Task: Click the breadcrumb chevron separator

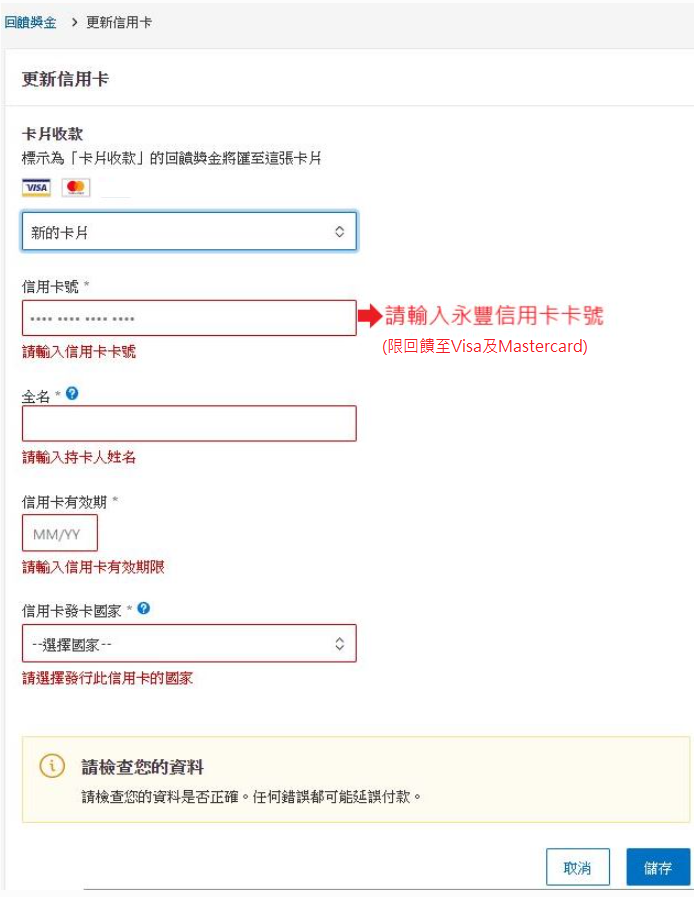Action: [x=75, y=22]
